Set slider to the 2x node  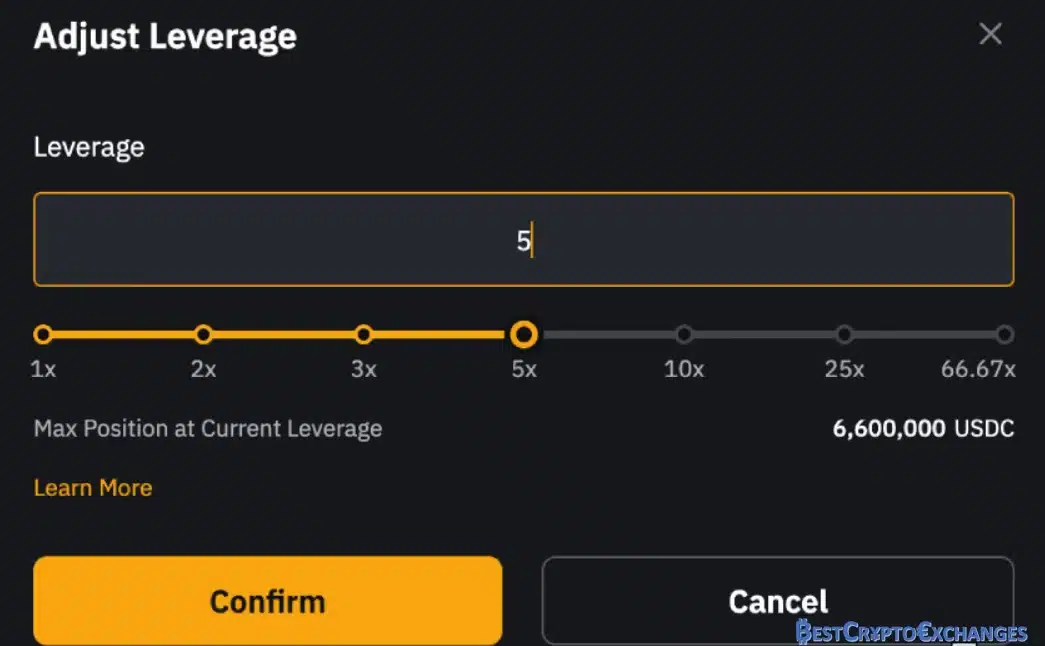pos(203,334)
